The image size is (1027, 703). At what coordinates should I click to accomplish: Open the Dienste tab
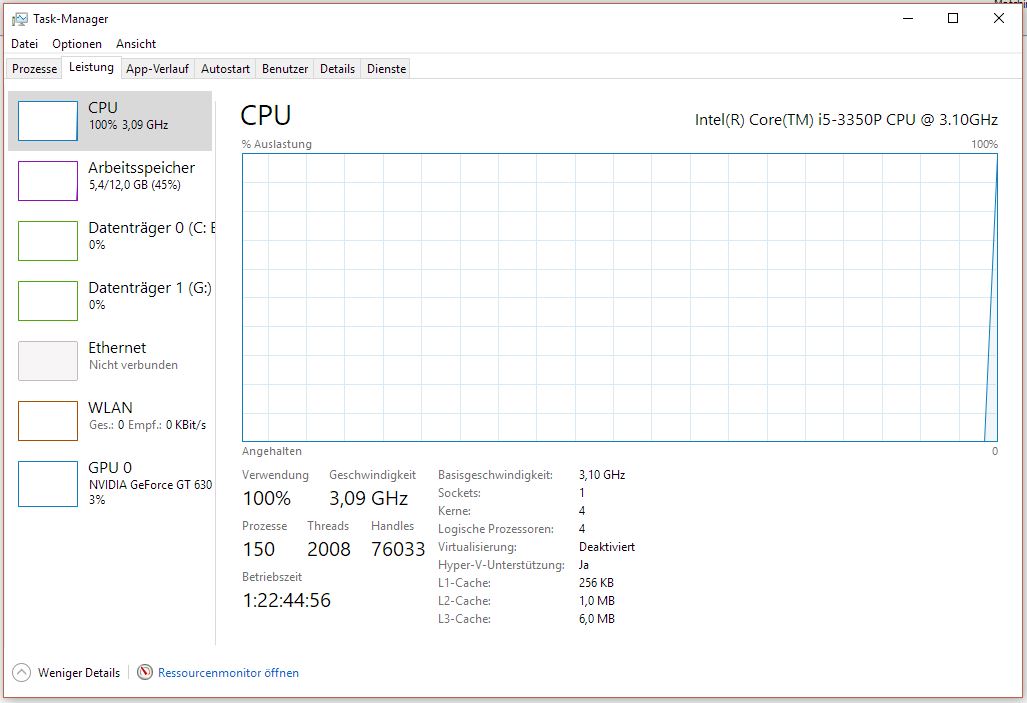click(x=384, y=68)
